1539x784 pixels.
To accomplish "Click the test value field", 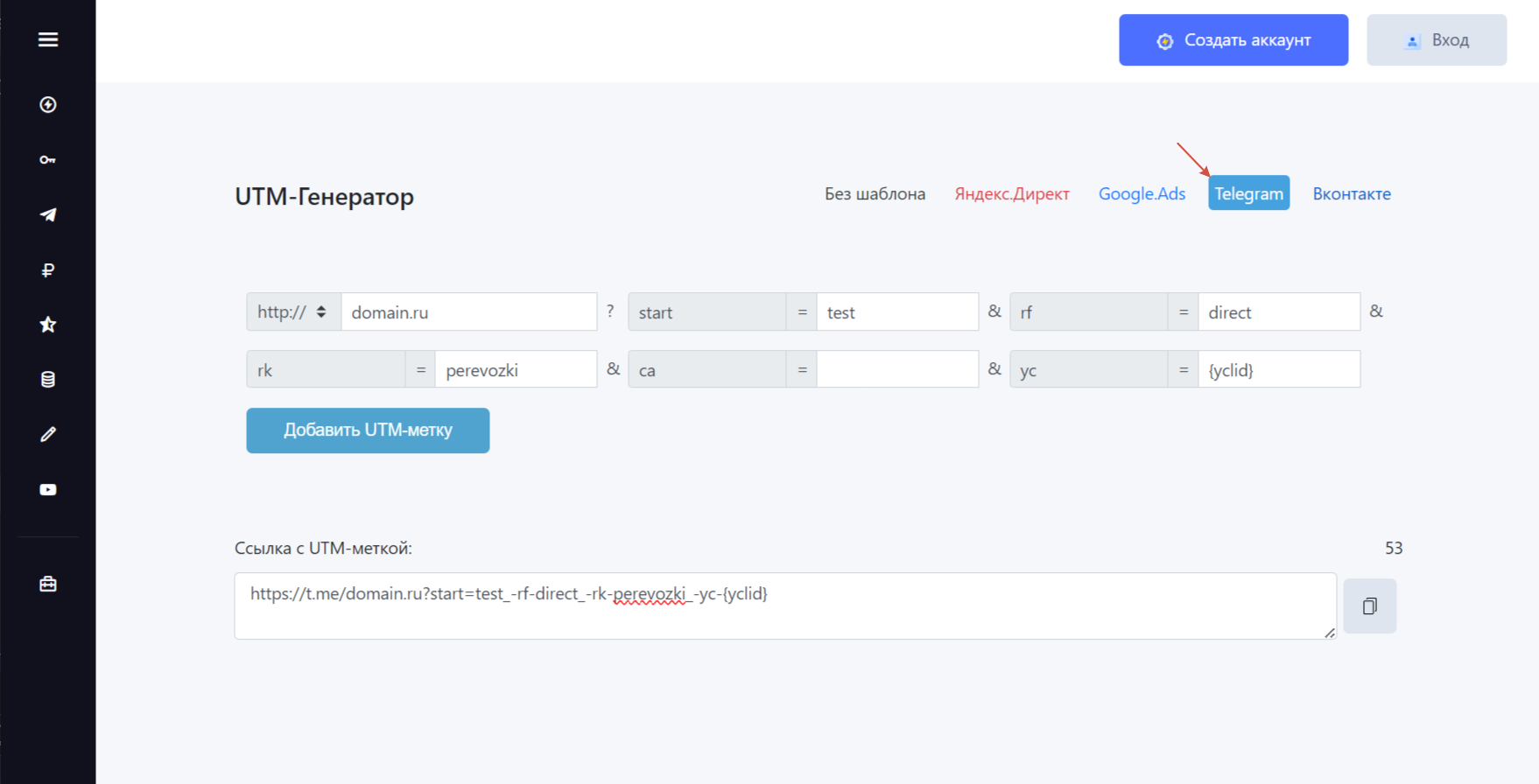I will (x=897, y=312).
